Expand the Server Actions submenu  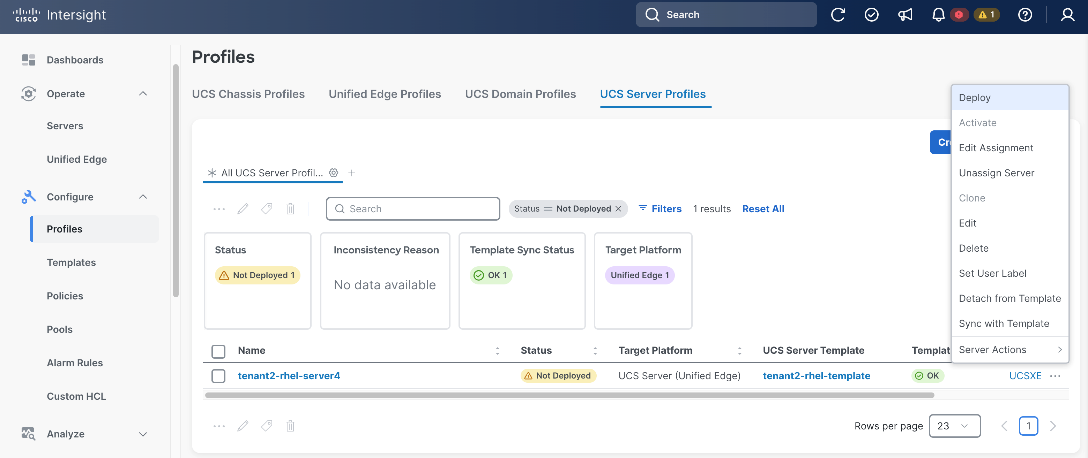coord(1010,350)
